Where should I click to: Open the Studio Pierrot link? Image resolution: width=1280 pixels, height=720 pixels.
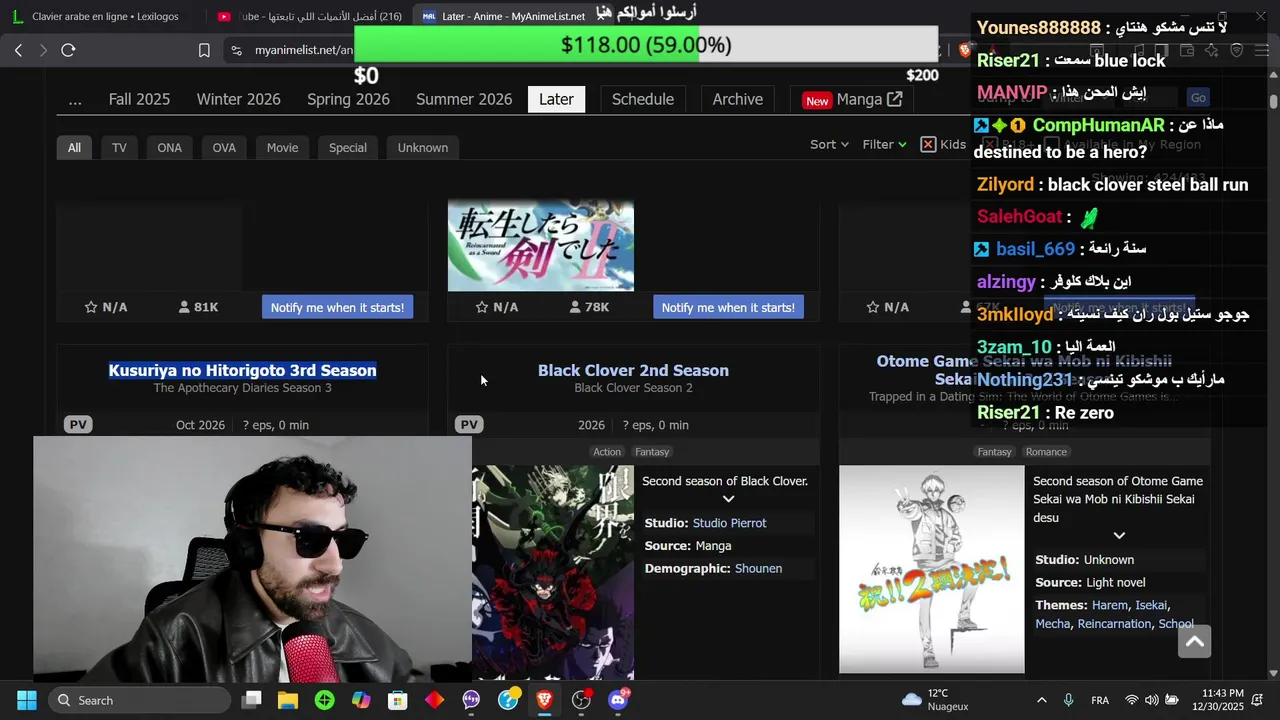[x=729, y=523]
